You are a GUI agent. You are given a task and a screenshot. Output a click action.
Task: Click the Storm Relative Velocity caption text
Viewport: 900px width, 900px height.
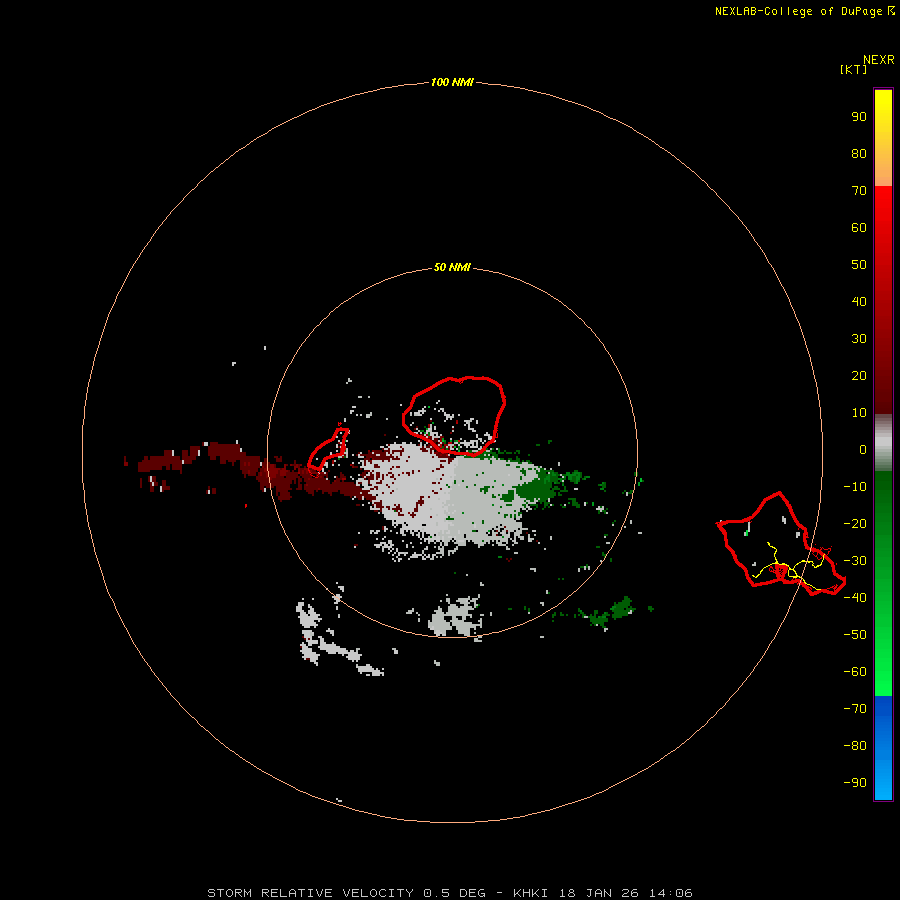[449, 893]
